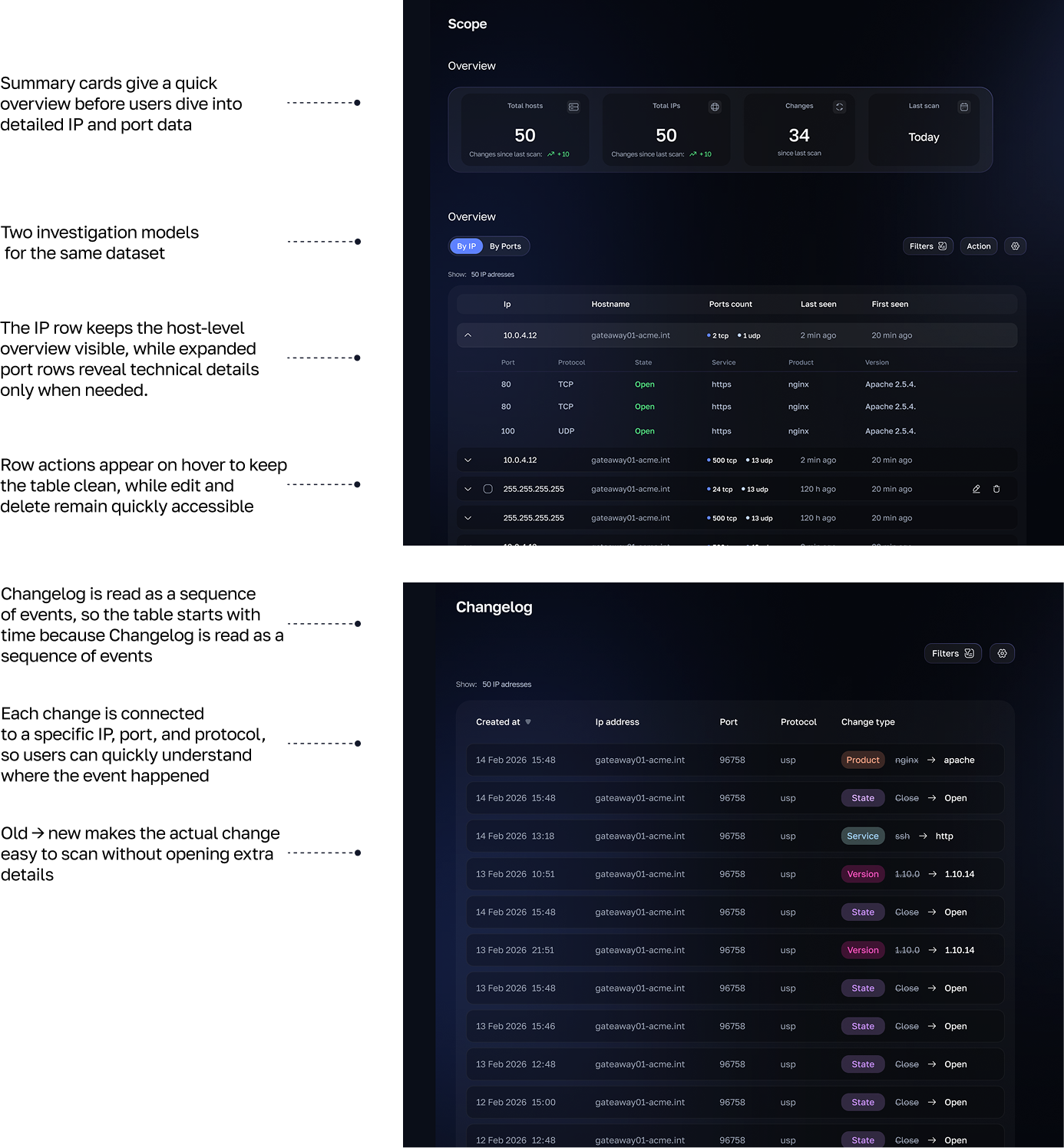Switch to the By IP view
This screenshot has height=1148, width=1064.
[466, 246]
